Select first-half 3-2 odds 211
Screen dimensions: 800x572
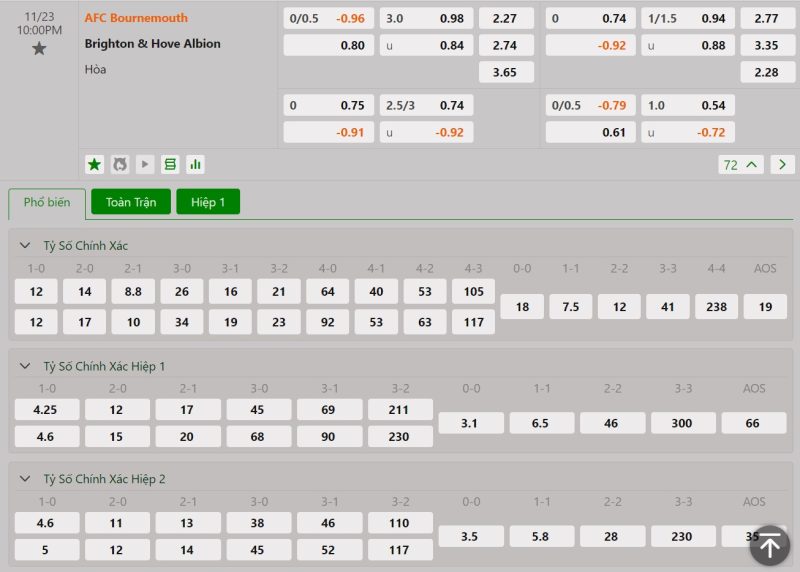tap(401, 410)
